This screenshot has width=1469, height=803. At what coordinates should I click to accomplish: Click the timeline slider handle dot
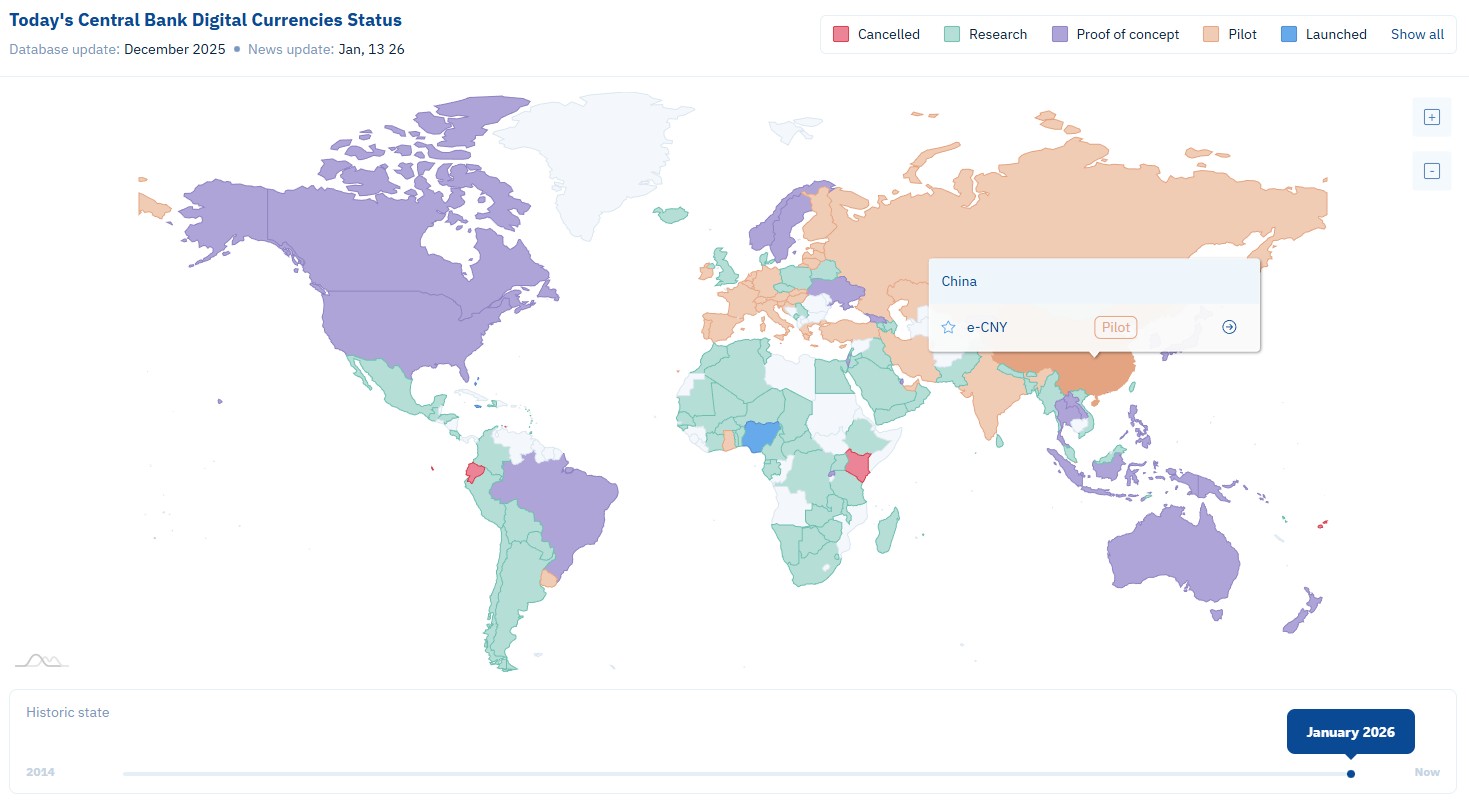click(x=1351, y=773)
